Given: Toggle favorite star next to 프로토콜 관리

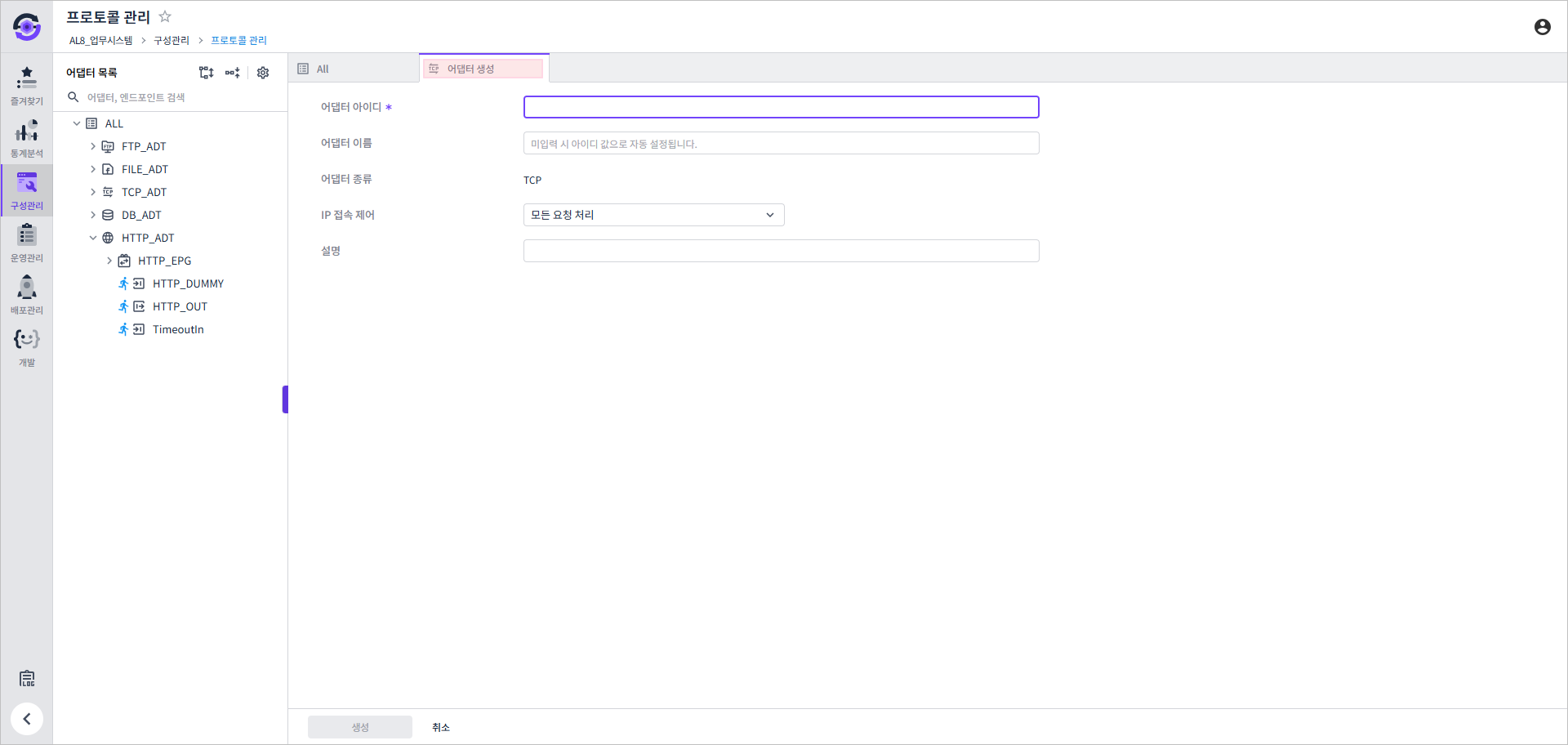Looking at the screenshot, I should pos(165,16).
